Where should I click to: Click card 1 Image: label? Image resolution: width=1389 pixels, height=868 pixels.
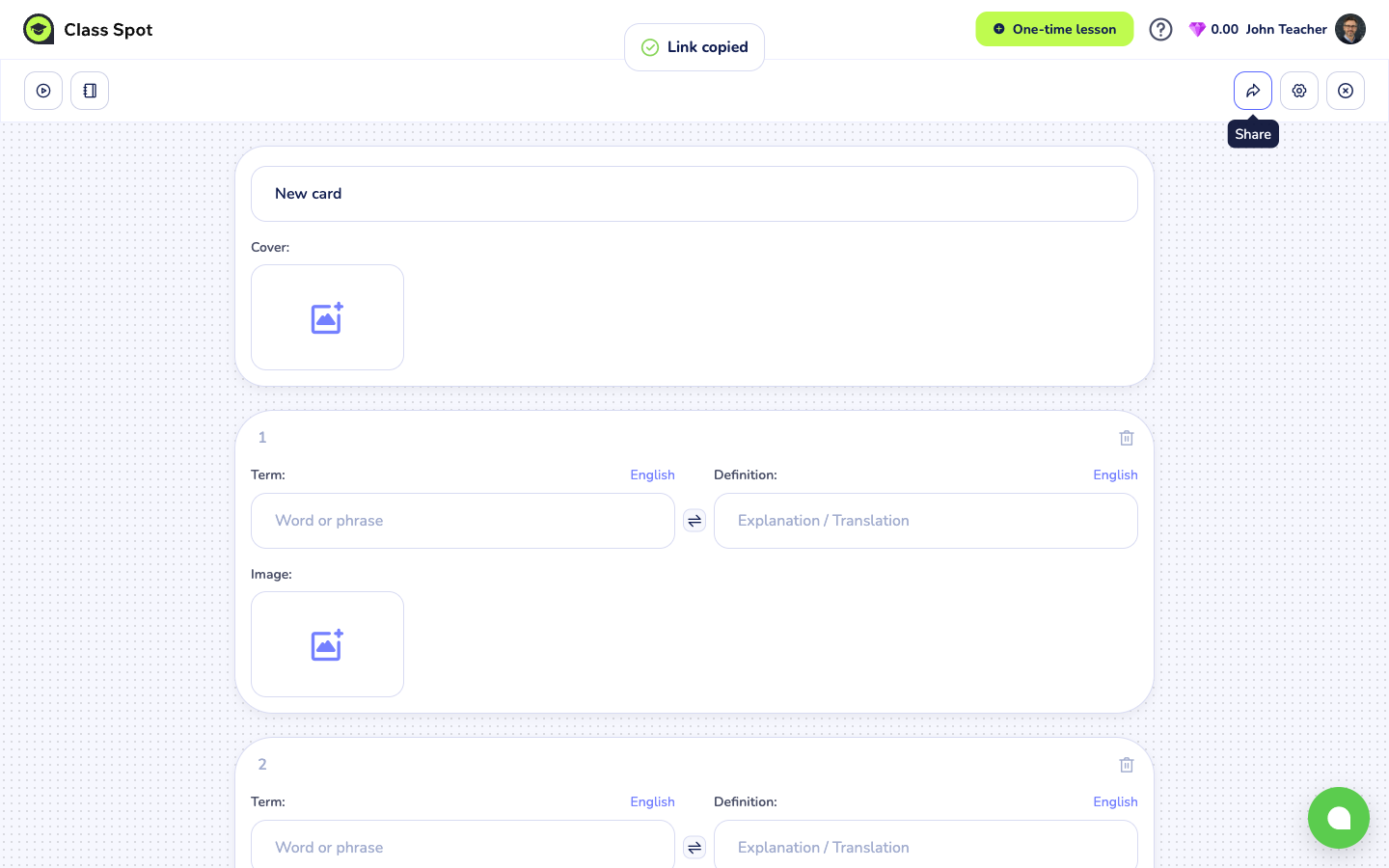pyautogui.click(x=271, y=574)
